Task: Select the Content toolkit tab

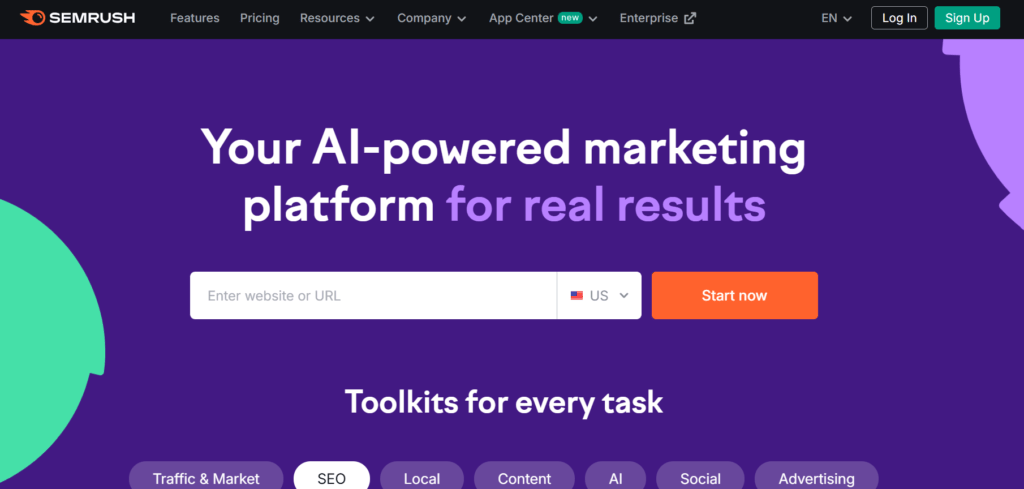Action: point(524,478)
